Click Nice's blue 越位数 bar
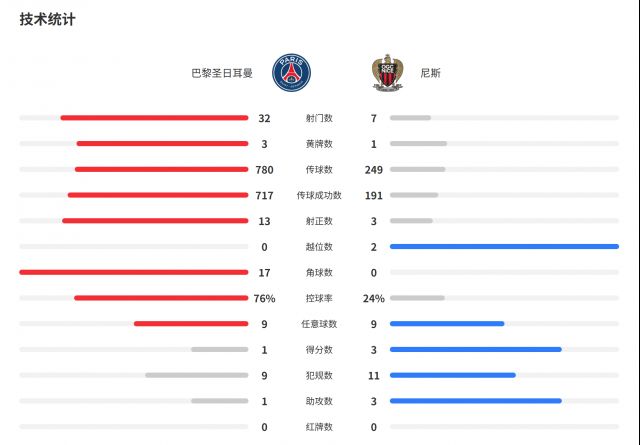The width and height of the screenshot is (640, 445). point(504,246)
